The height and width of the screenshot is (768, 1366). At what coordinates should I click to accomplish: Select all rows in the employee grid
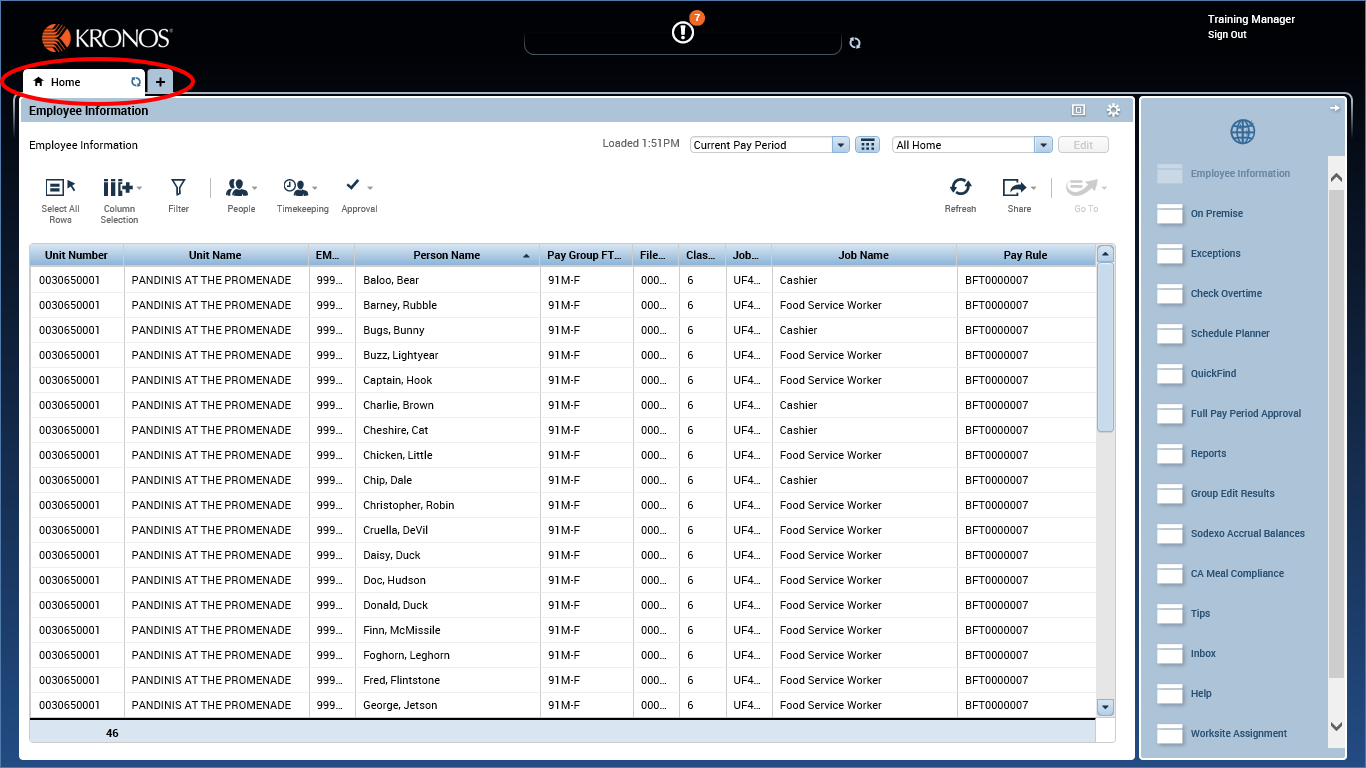click(x=60, y=195)
